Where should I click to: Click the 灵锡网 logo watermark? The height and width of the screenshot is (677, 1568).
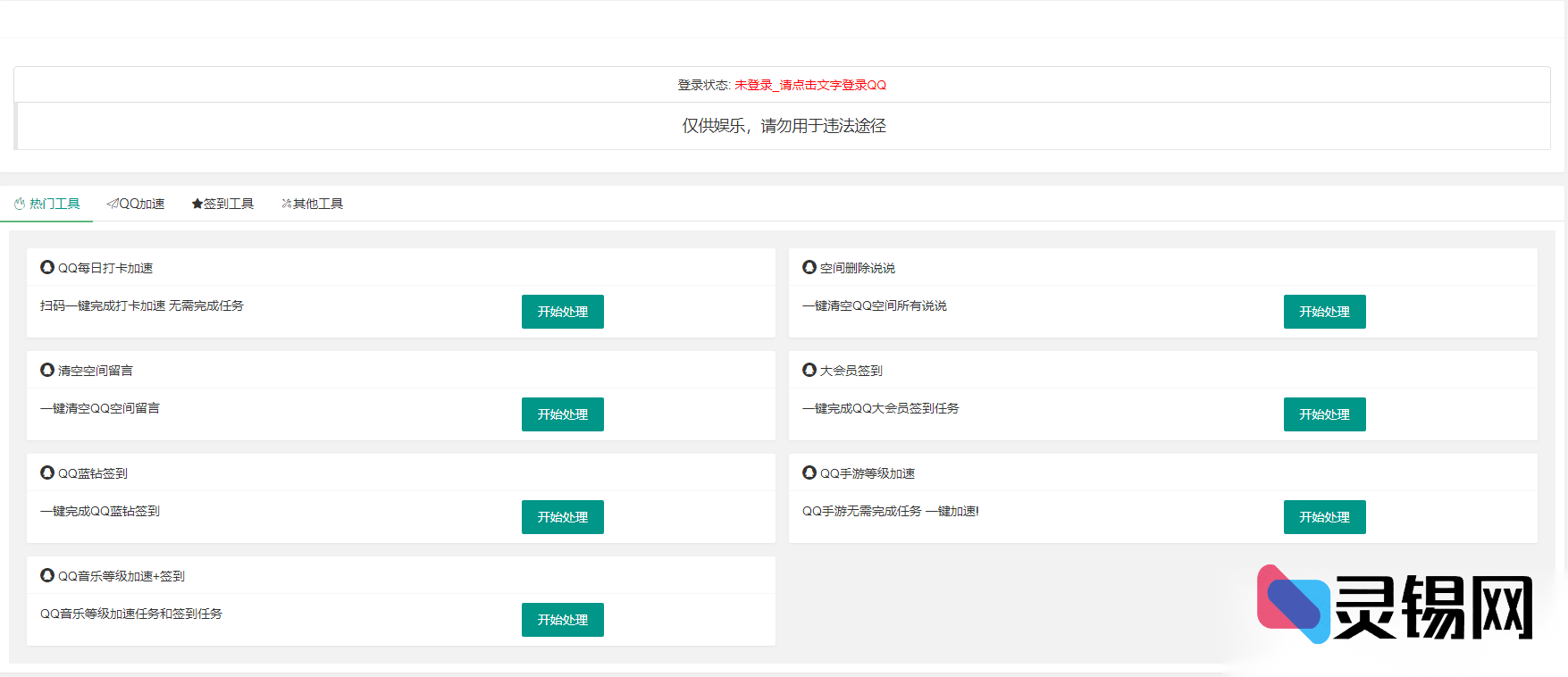[1395, 606]
